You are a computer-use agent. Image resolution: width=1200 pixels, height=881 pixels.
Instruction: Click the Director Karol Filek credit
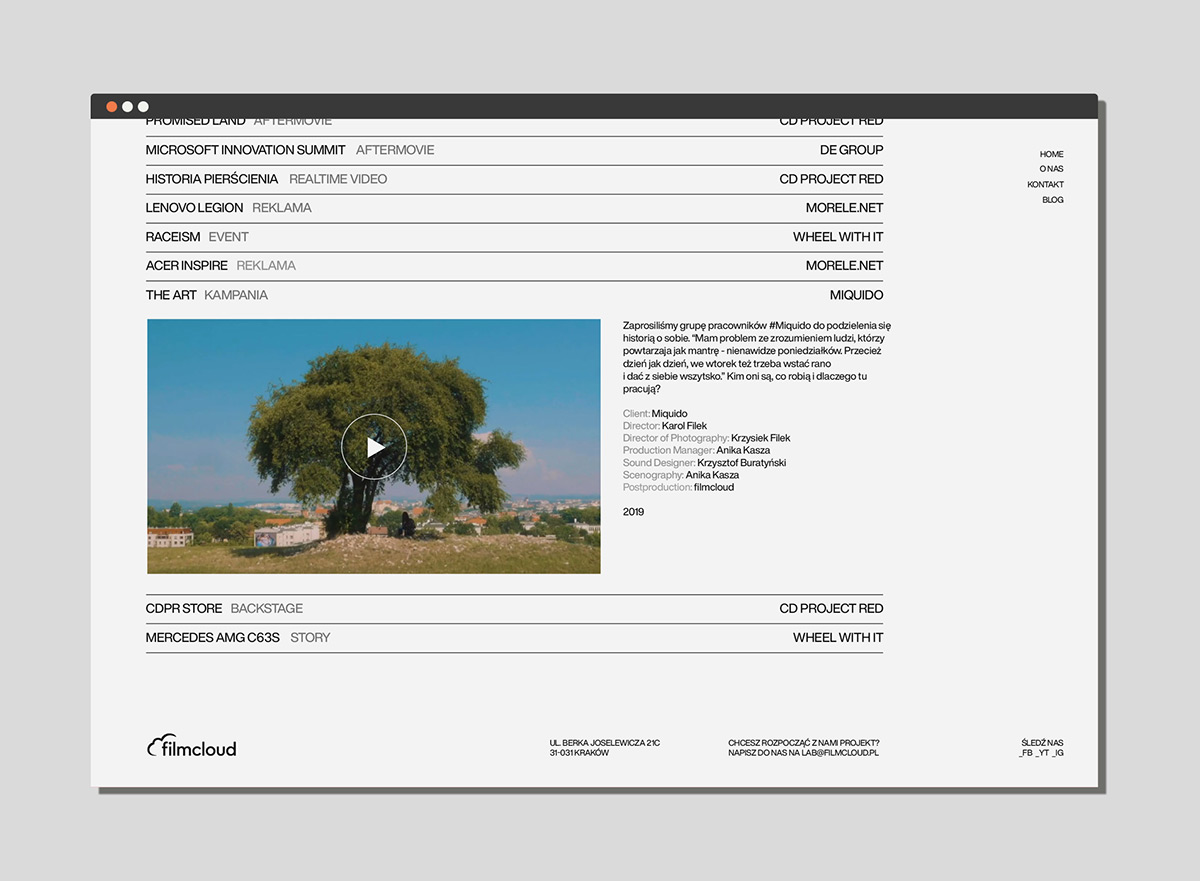point(664,426)
